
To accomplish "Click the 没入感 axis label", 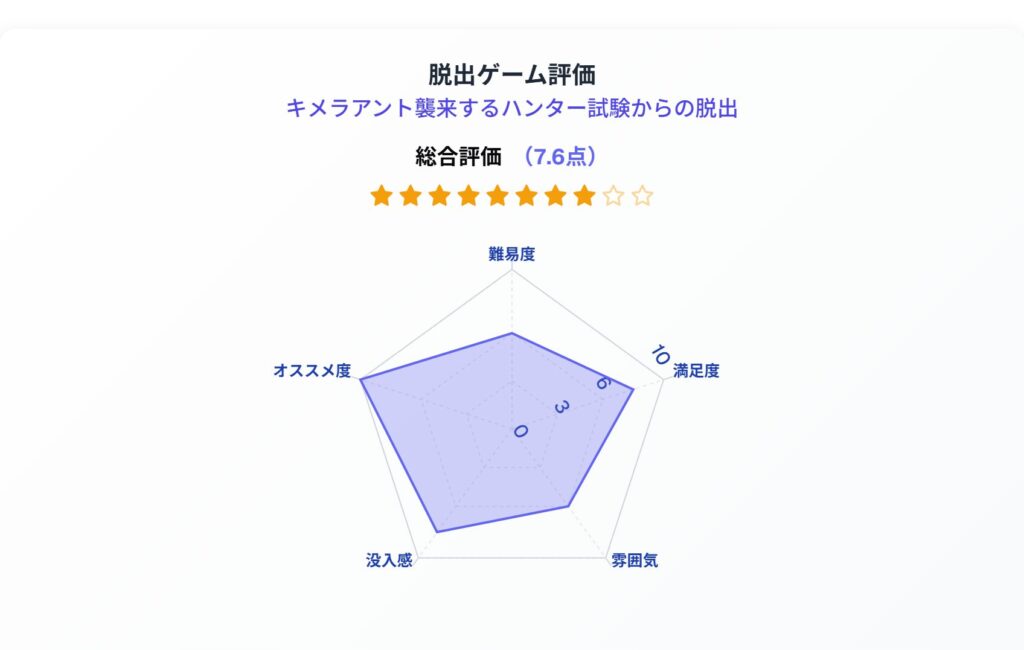I will point(389,561).
